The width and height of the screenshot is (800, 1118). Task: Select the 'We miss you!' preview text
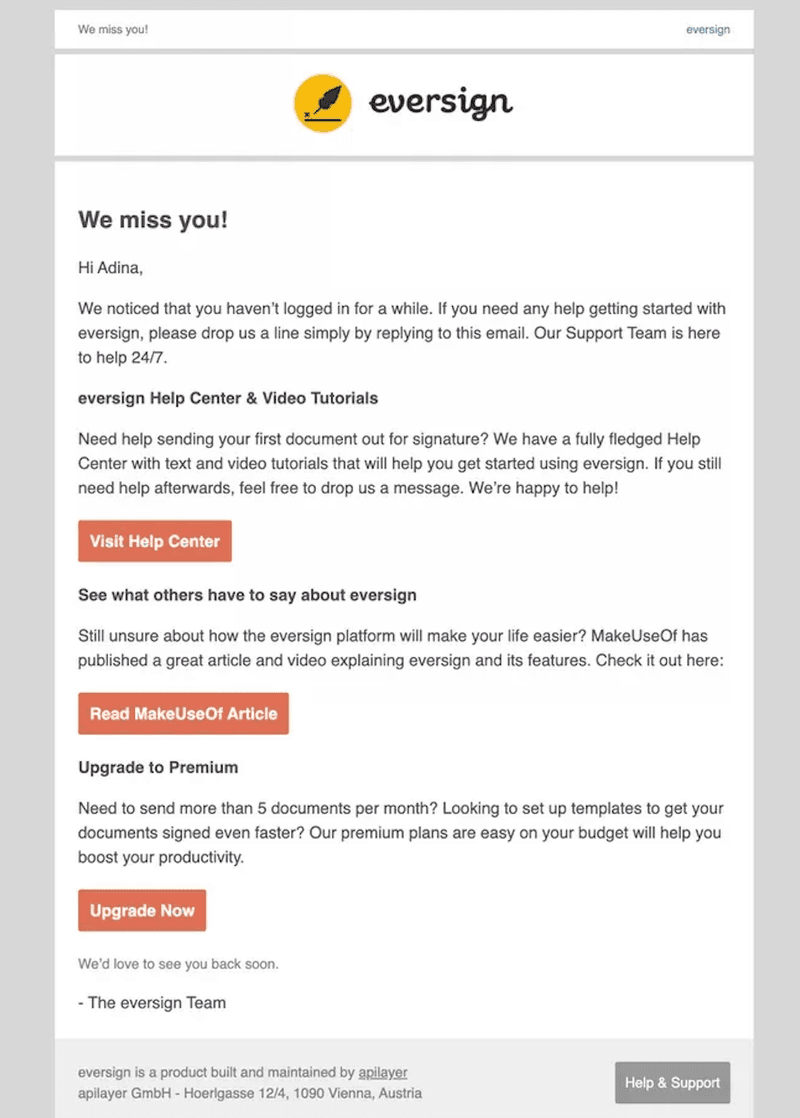(x=112, y=29)
